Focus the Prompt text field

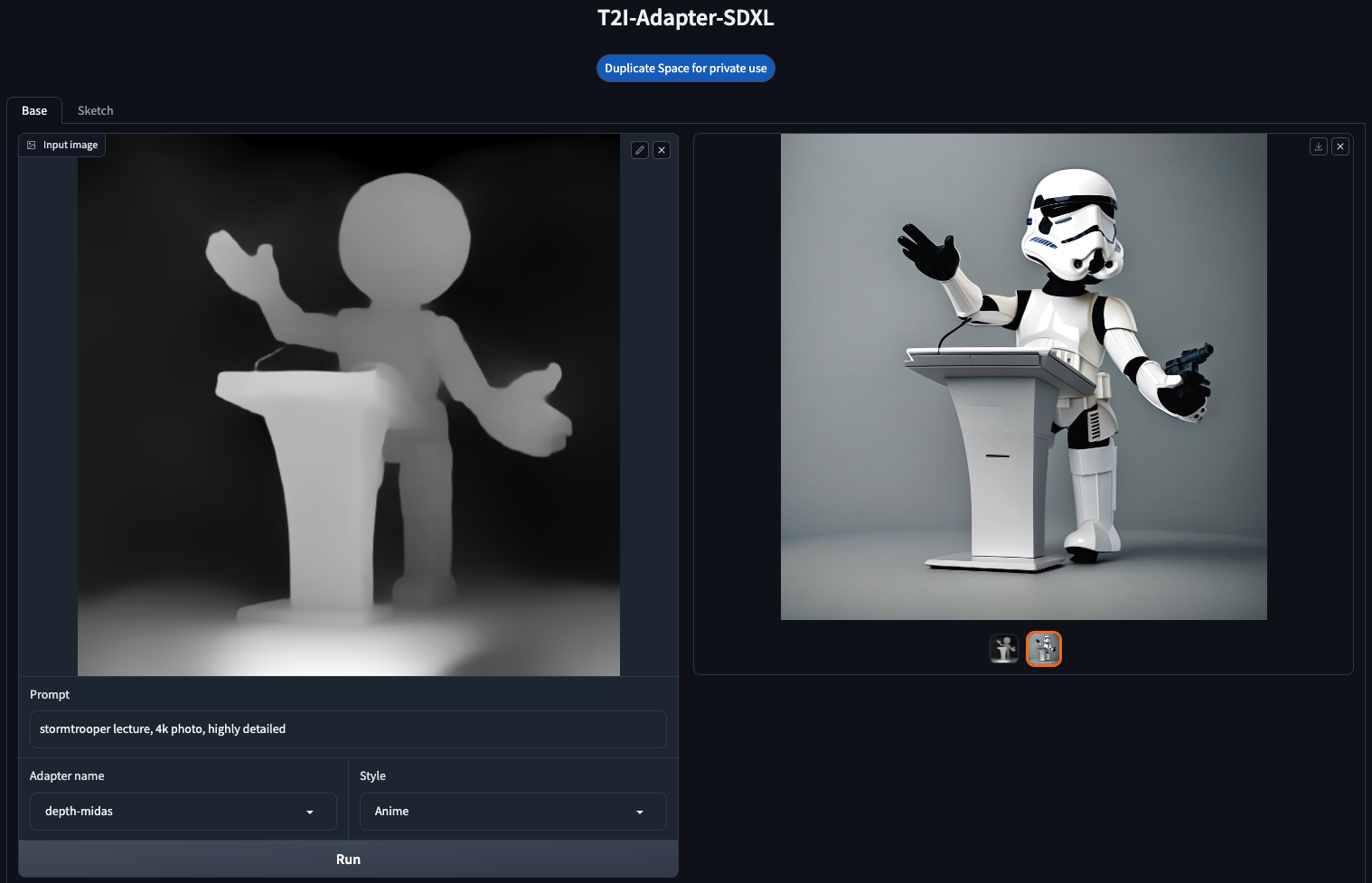(348, 729)
